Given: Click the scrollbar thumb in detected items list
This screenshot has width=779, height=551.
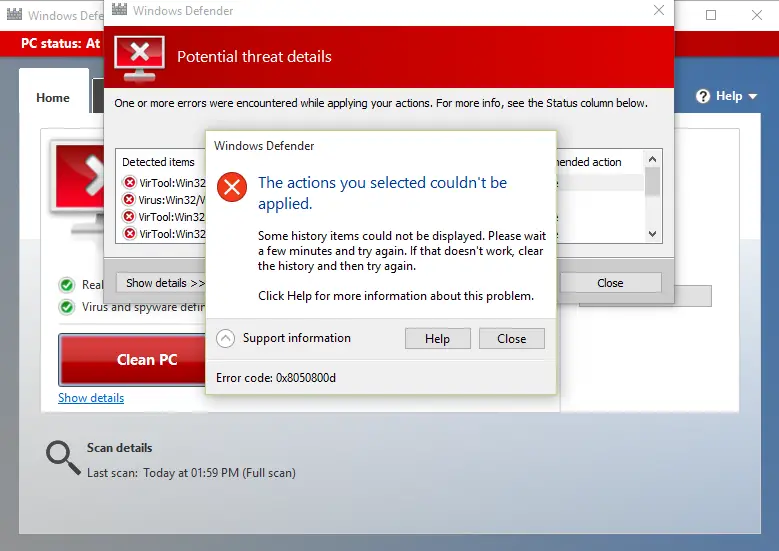Looking at the screenshot, I should pos(653,181).
